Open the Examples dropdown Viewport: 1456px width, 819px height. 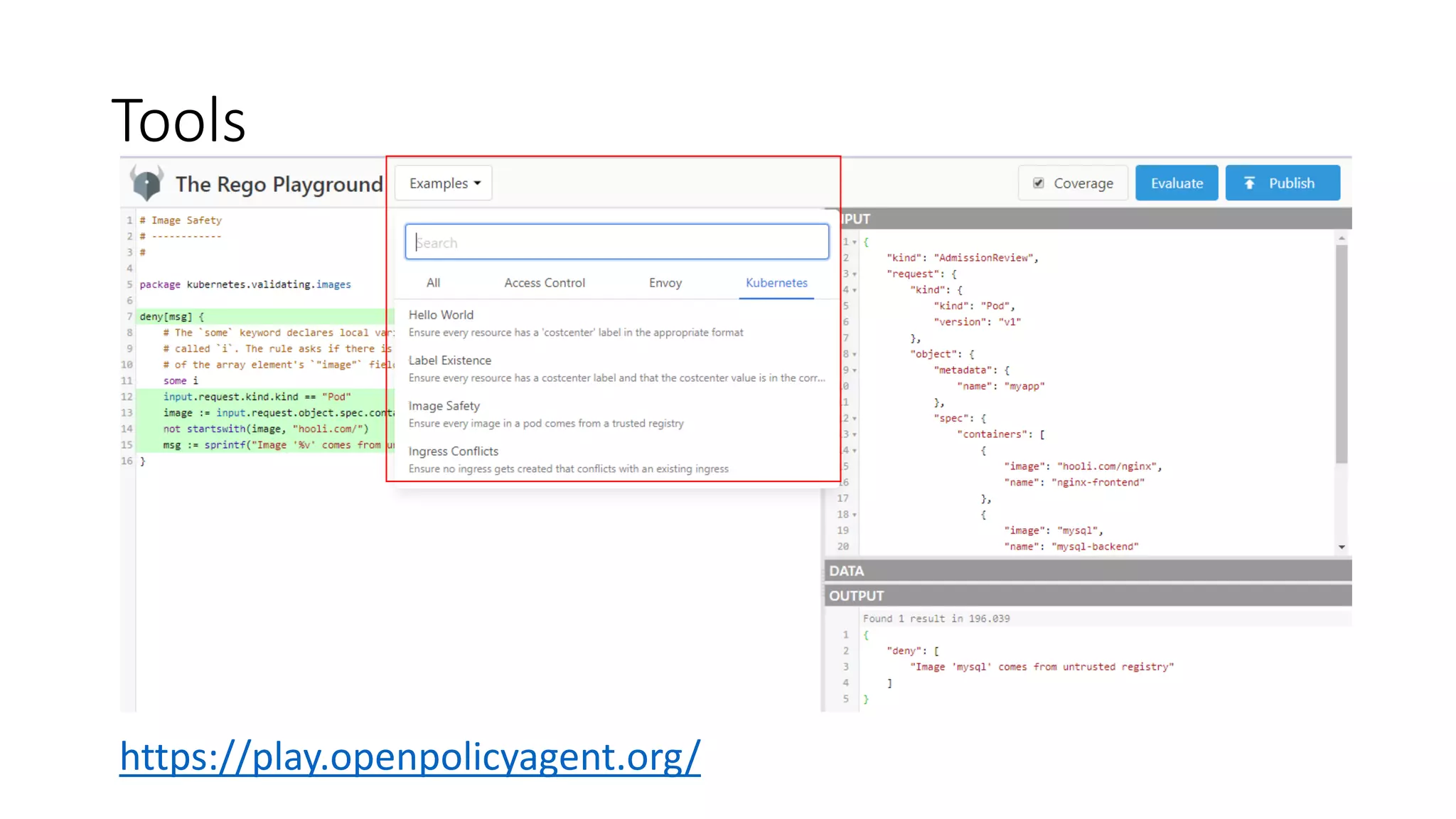[x=444, y=183]
